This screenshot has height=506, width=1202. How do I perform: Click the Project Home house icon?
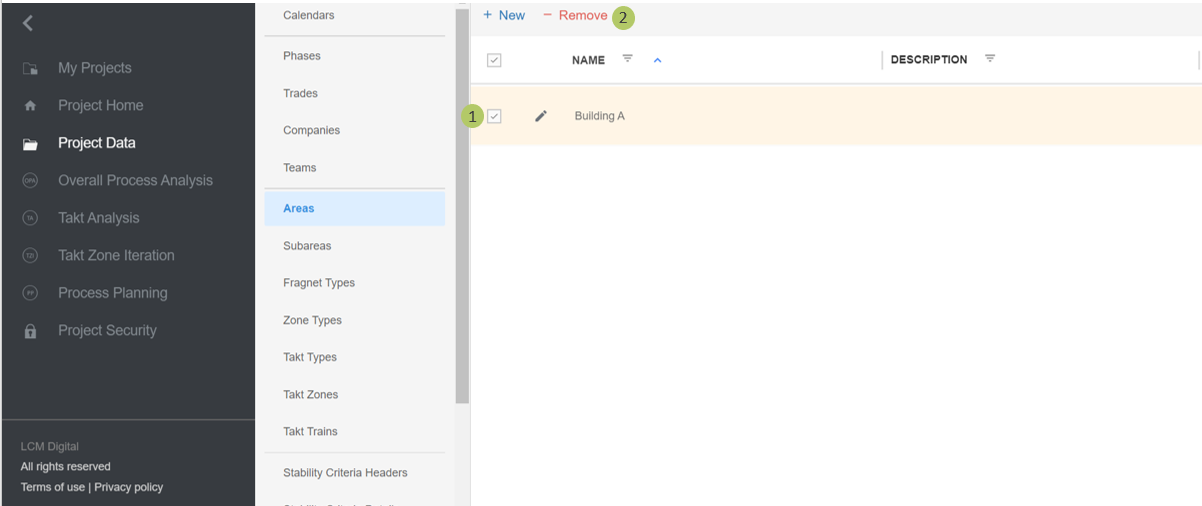pyautogui.click(x=30, y=106)
